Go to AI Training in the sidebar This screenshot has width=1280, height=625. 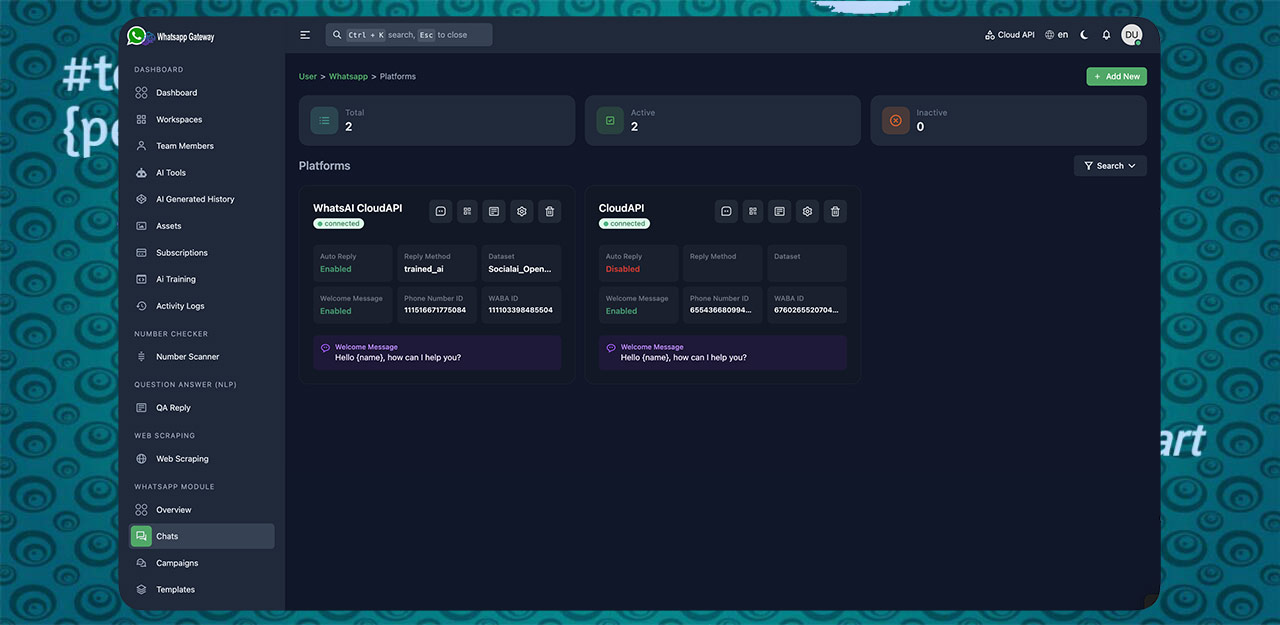pos(176,279)
